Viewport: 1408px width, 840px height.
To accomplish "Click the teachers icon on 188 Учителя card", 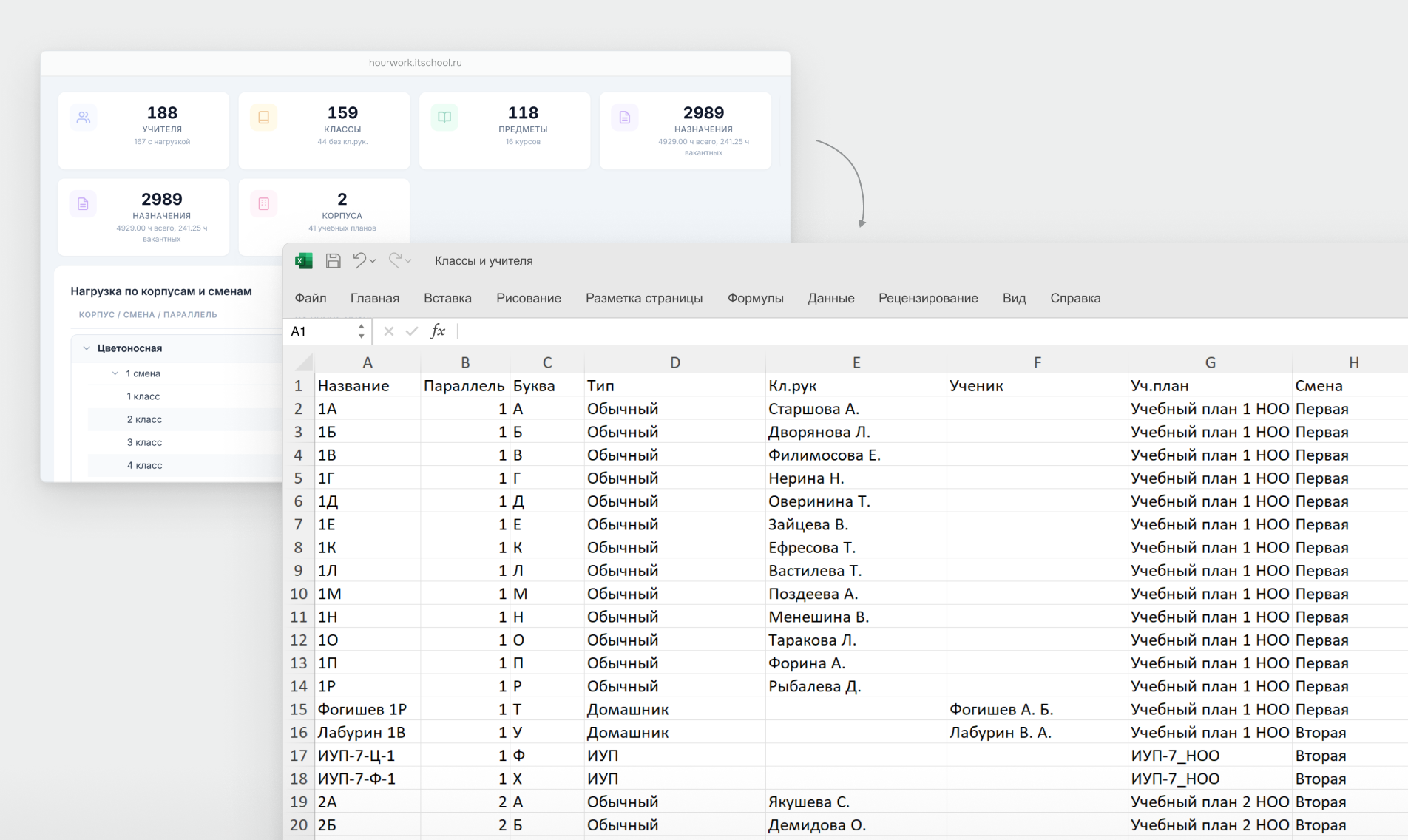I will [84, 117].
